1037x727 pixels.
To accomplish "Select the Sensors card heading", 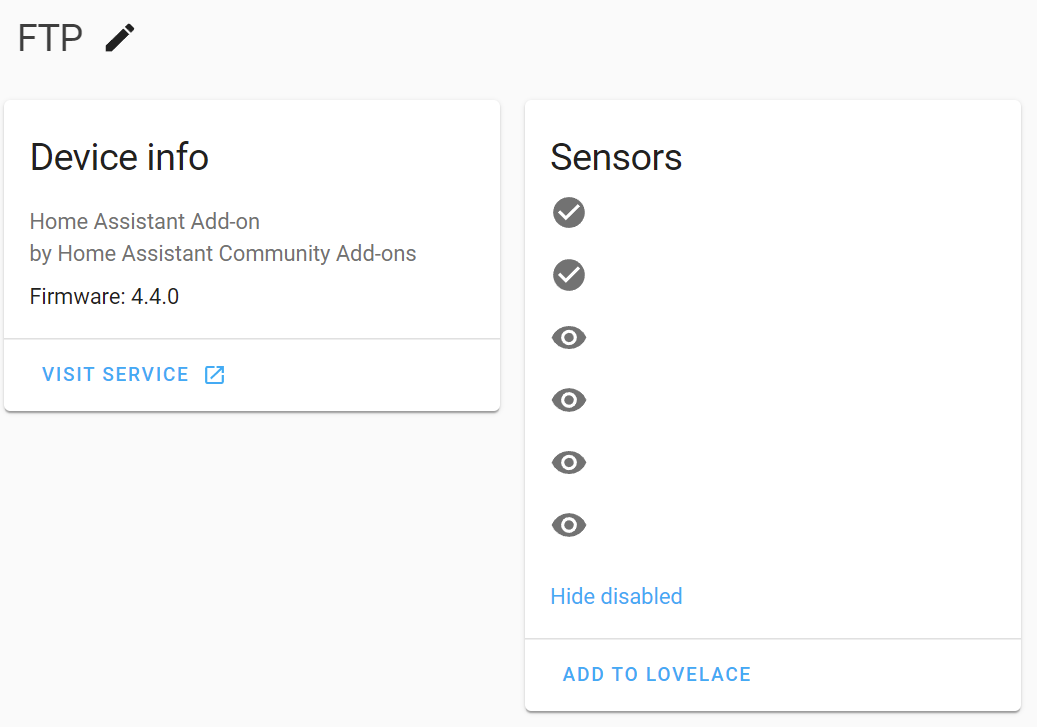I will [x=616, y=157].
